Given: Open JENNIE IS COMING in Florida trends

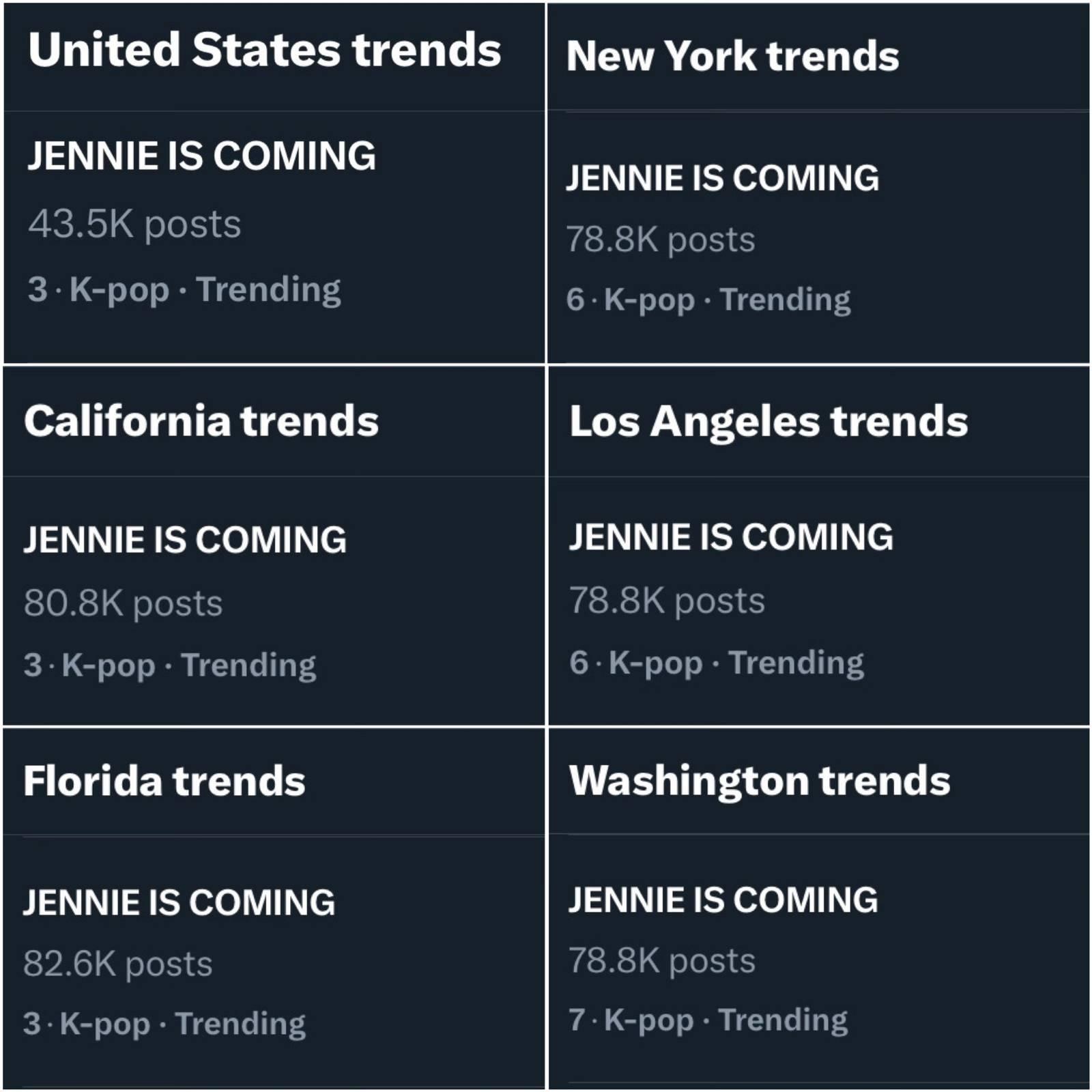Looking at the screenshot, I should tap(179, 902).
